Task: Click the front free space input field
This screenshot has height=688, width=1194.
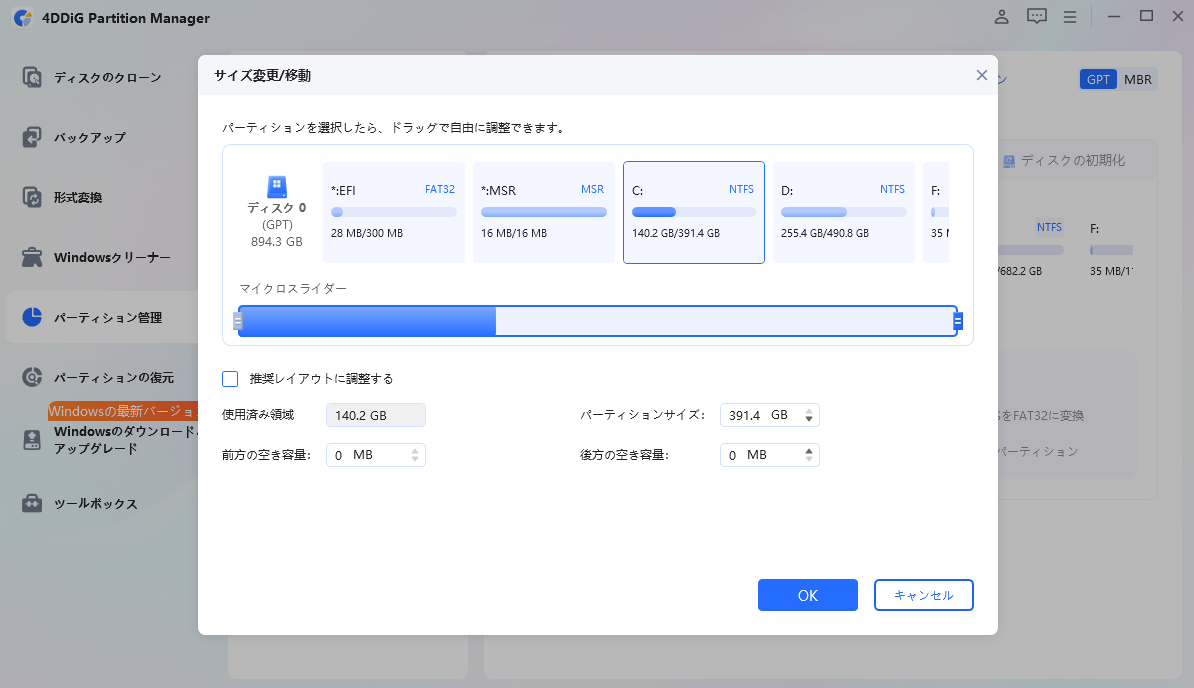Action: (375, 455)
